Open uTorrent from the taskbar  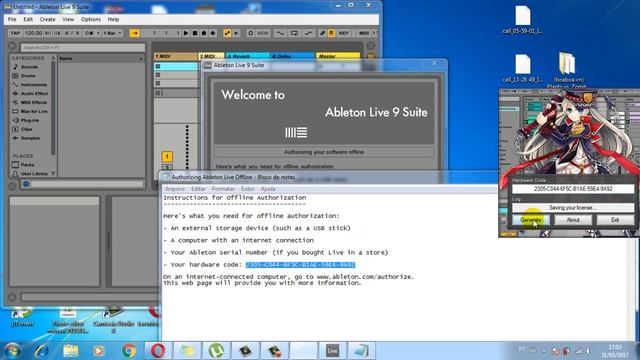[216, 351]
